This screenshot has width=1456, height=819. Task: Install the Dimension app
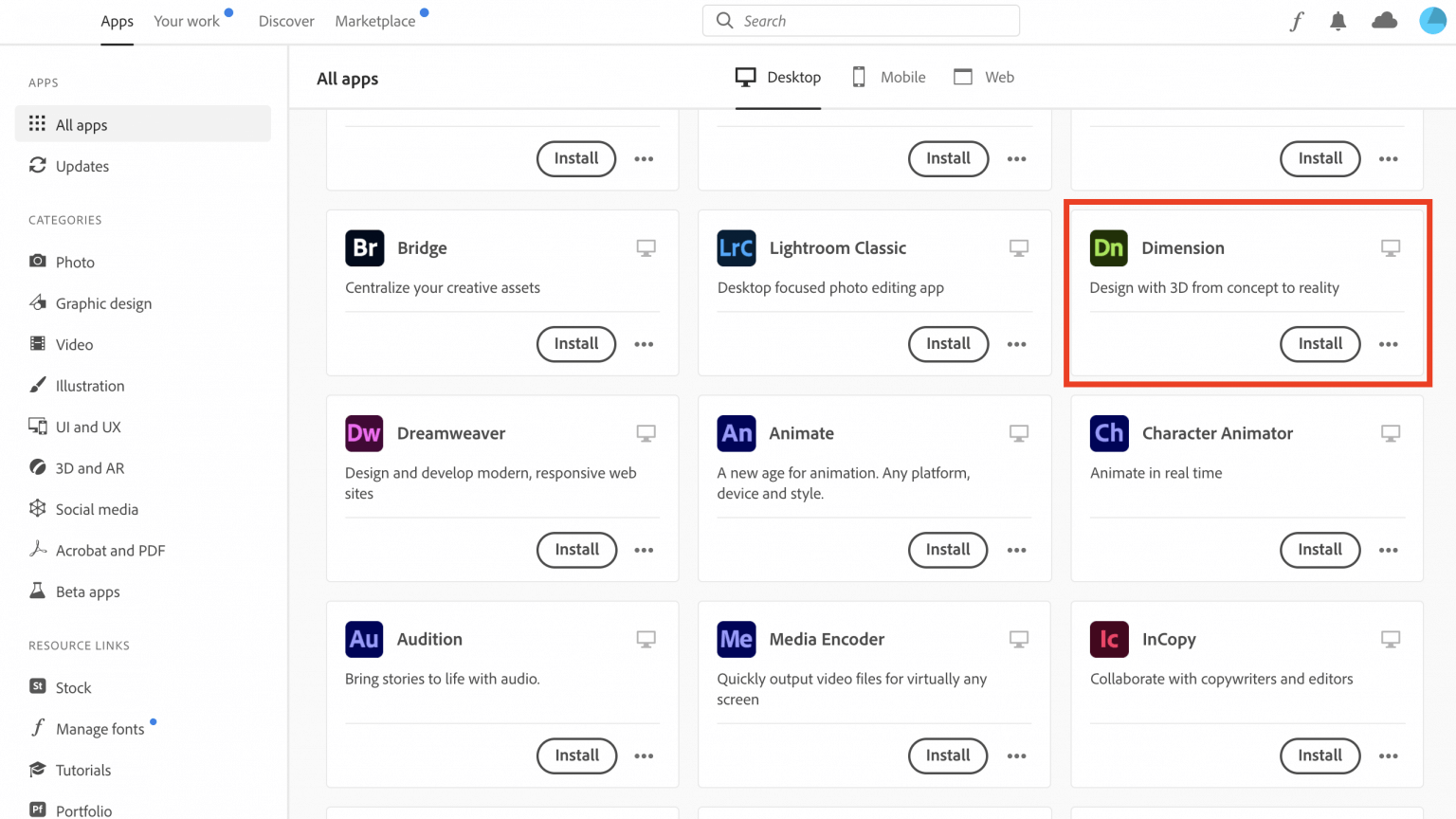(1319, 344)
